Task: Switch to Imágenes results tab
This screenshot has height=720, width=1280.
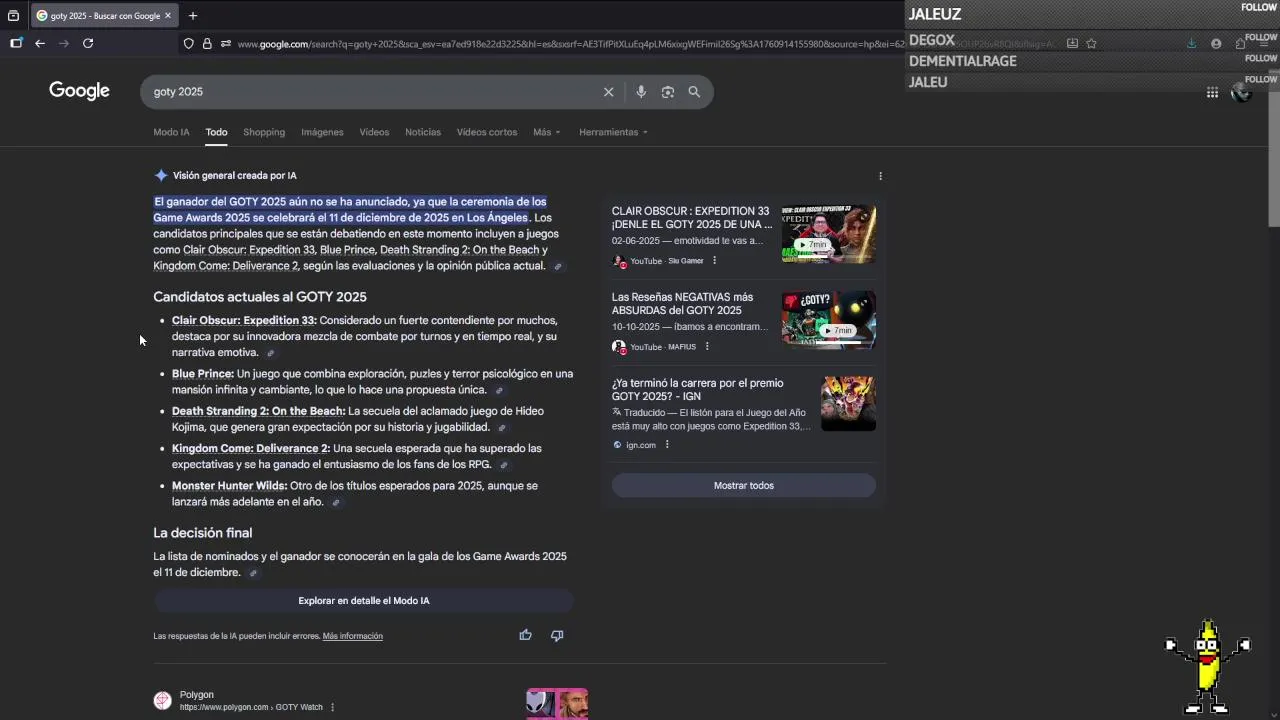Action: [322, 132]
